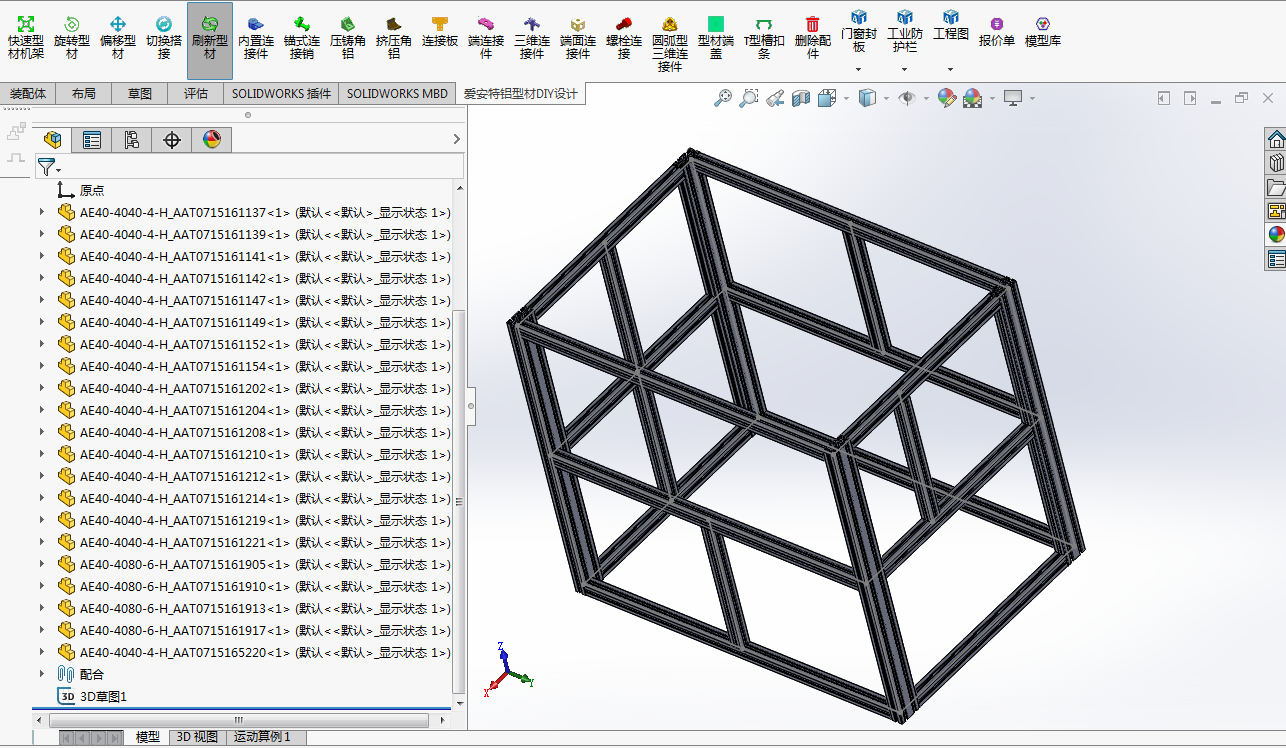
Task: Click the 螺栓连接 bolt connection tool
Action: tap(624, 38)
